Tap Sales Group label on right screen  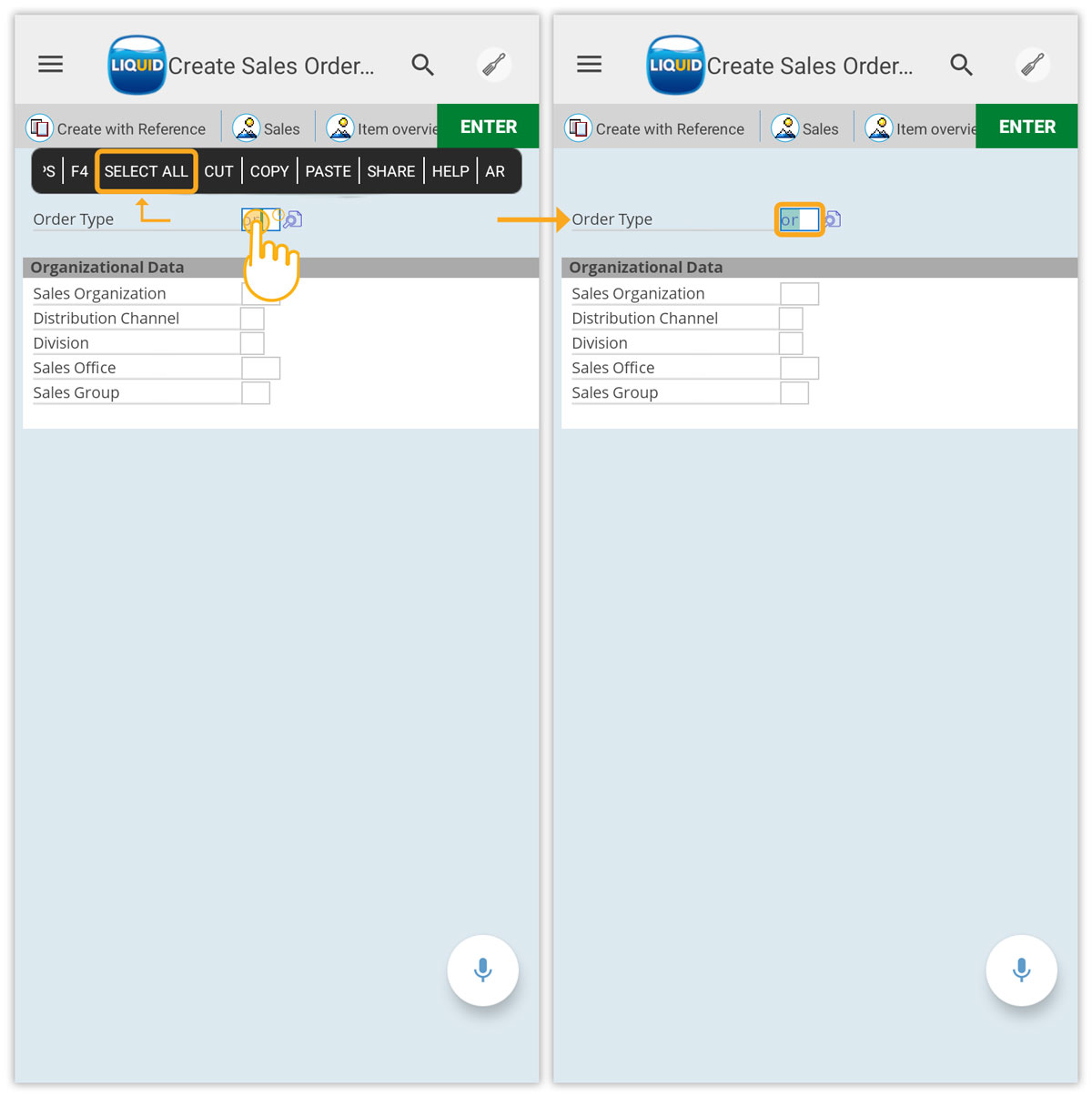coord(615,392)
